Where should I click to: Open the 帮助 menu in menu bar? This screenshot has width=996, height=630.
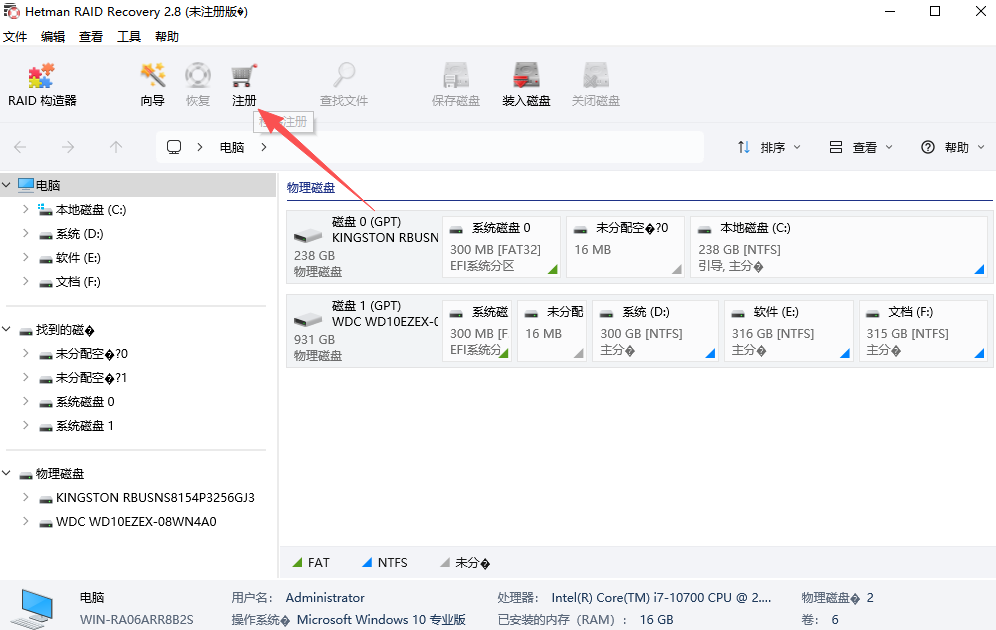pos(167,37)
